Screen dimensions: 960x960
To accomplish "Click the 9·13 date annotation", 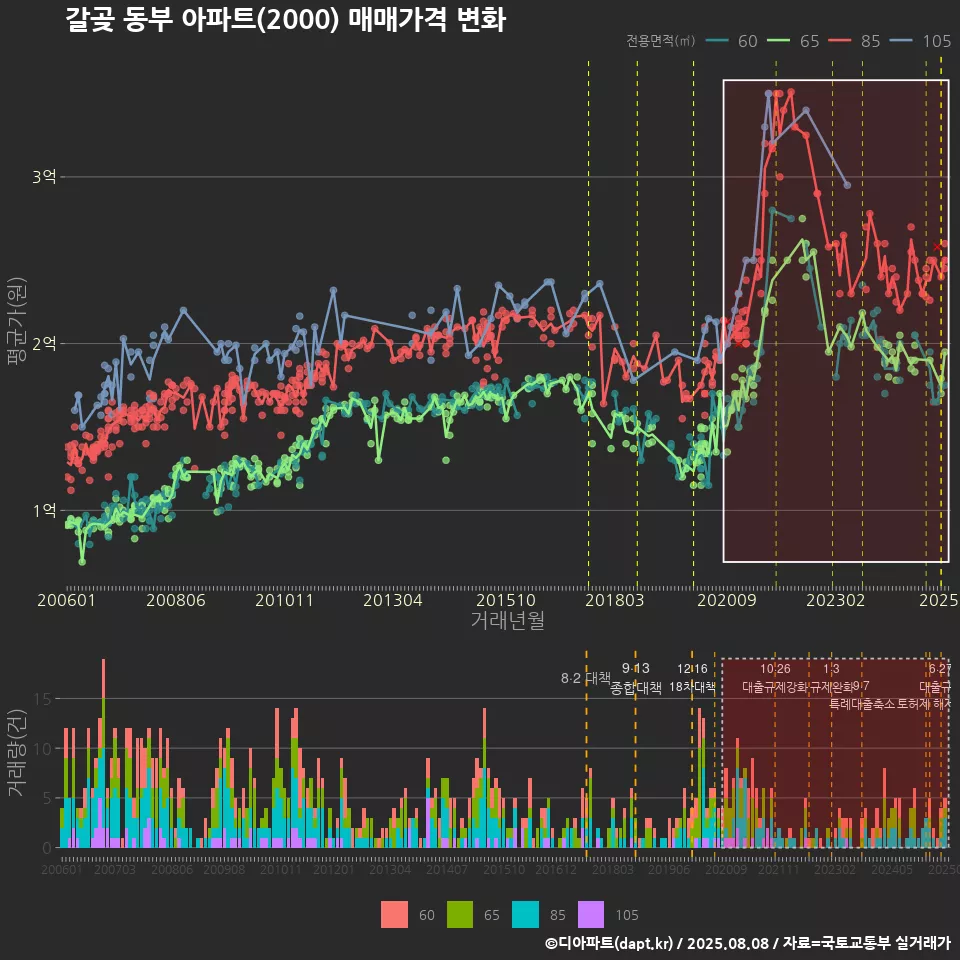I will click(x=636, y=668).
